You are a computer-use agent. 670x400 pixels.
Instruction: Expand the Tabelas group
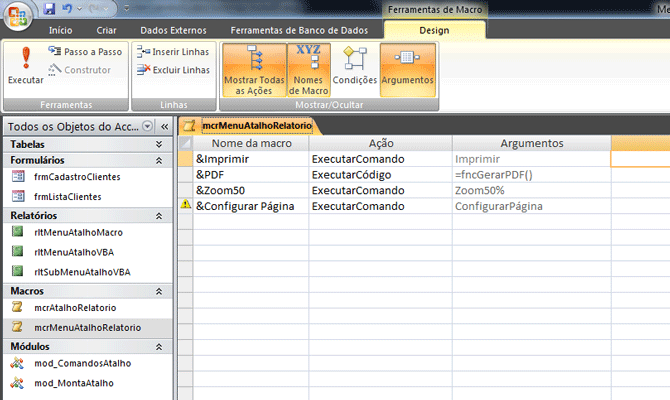(x=159, y=144)
